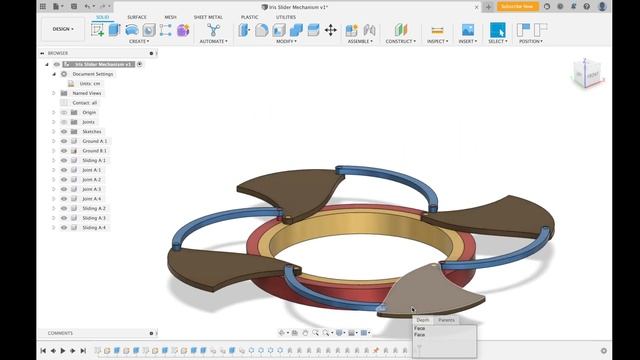640x360 pixels.
Task: Switch to the SHEET METAL tab
Action: point(208,17)
